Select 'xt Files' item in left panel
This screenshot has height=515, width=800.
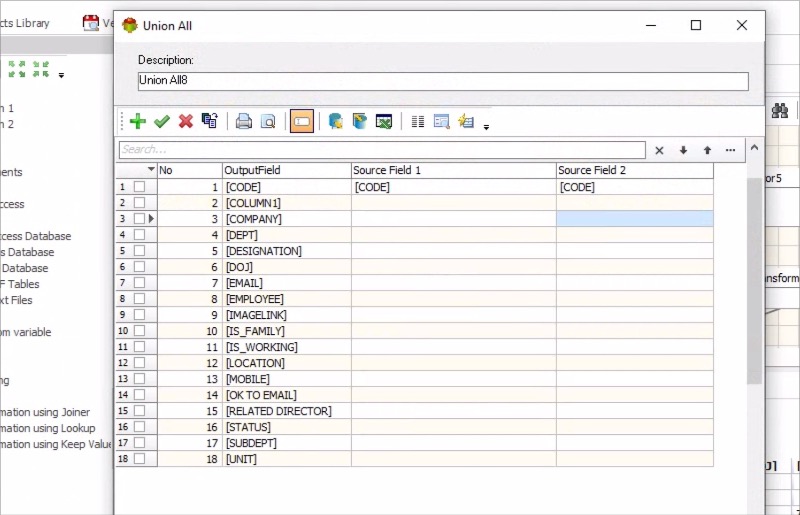tap(16, 300)
